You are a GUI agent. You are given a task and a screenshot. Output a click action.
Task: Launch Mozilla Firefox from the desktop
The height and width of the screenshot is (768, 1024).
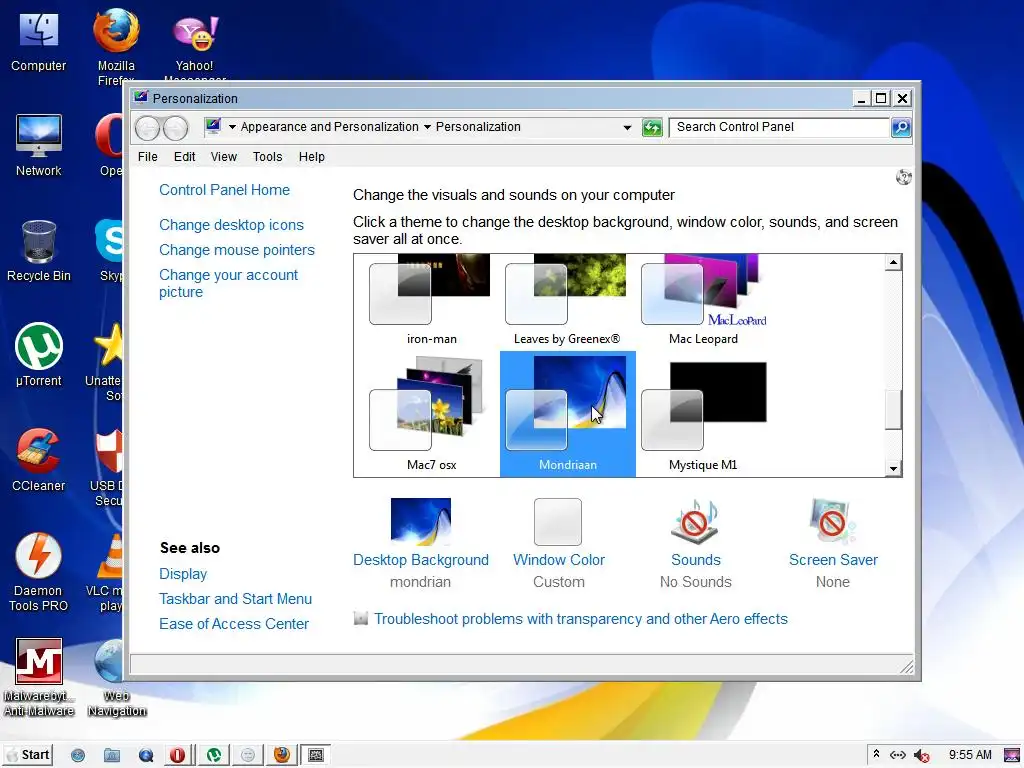pyautogui.click(x=116, y=46)
